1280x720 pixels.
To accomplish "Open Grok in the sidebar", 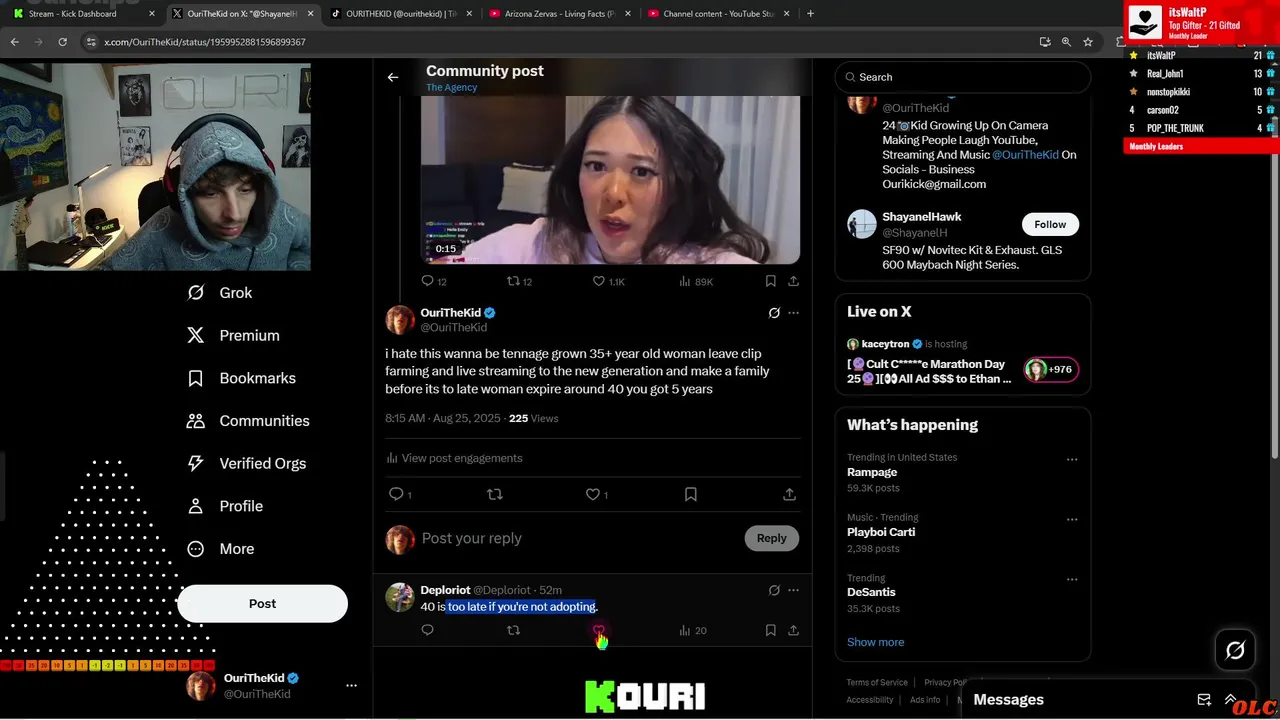I will [x=220, y=293].
